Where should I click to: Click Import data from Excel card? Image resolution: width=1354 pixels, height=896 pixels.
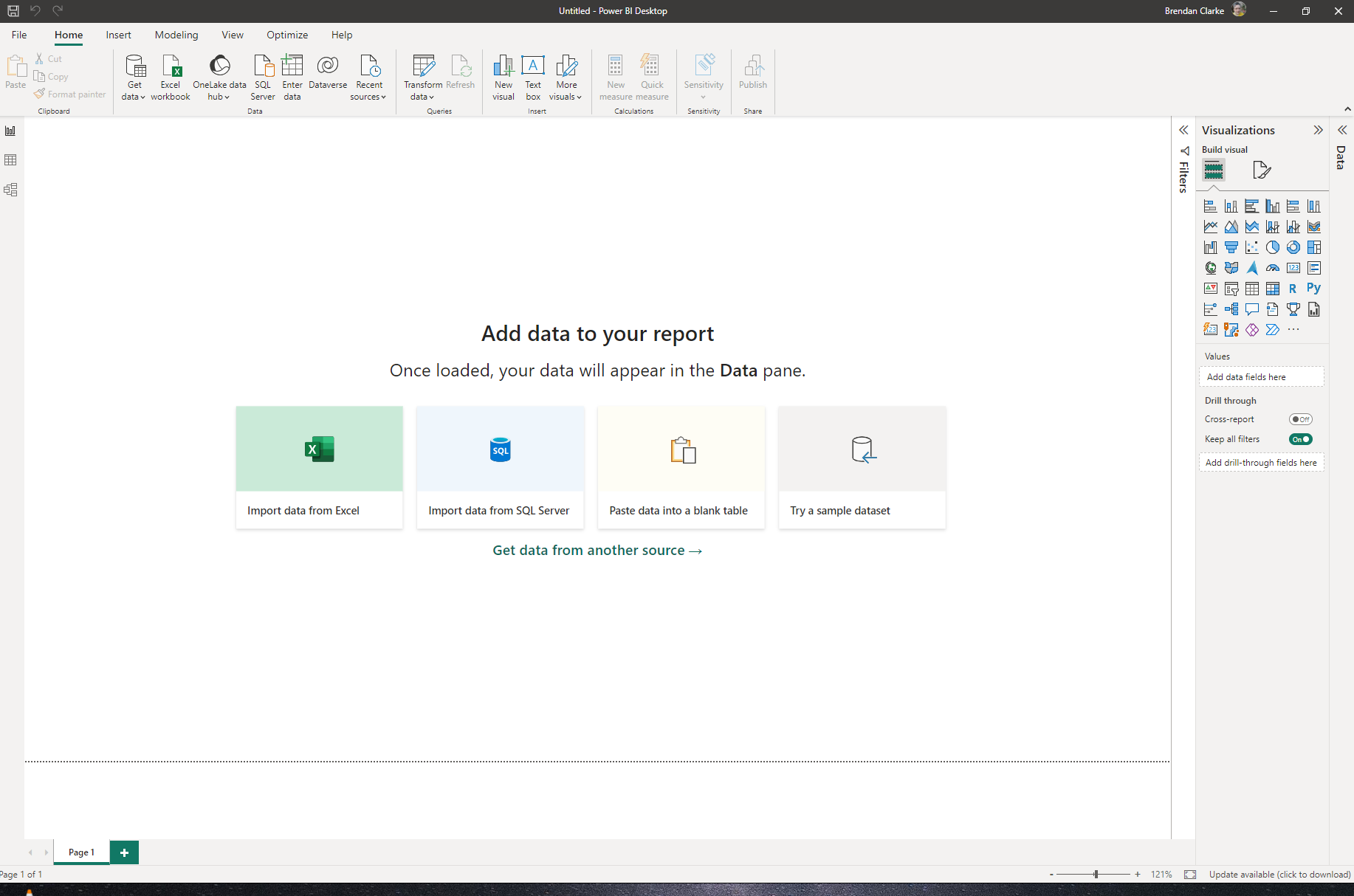[320, 467]
